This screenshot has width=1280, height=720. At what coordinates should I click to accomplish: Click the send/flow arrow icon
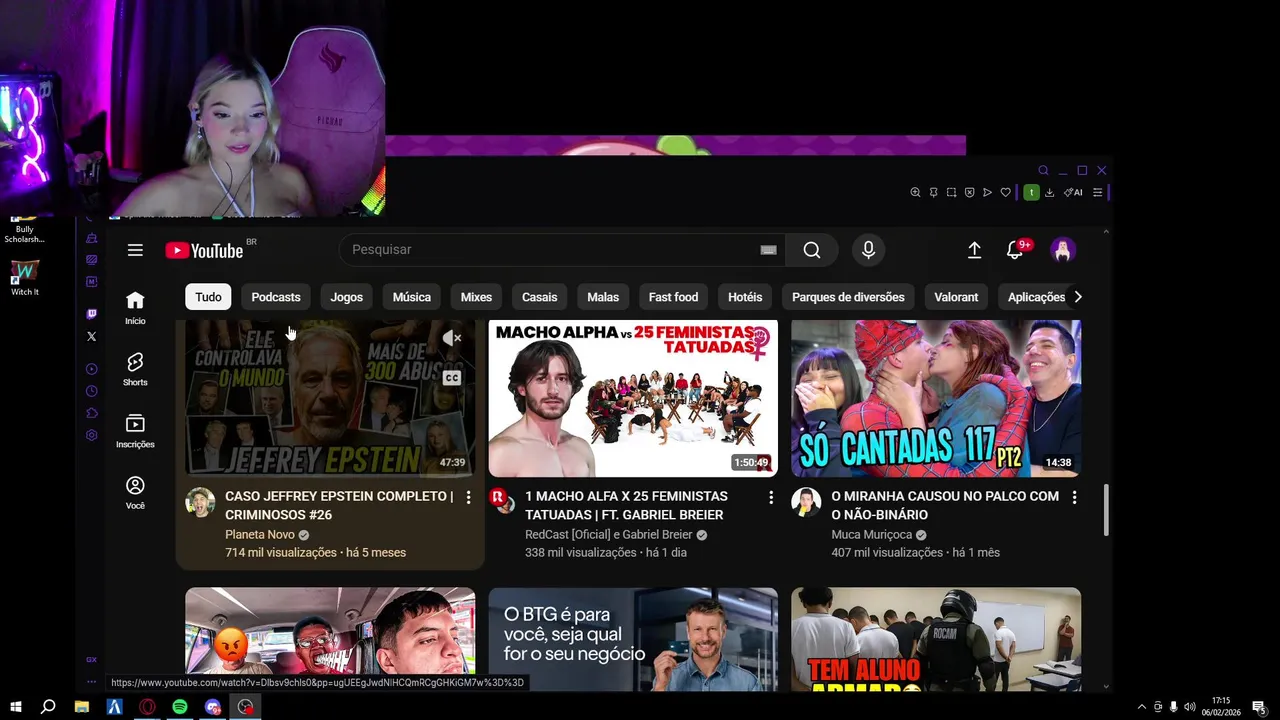click(987, 192)
